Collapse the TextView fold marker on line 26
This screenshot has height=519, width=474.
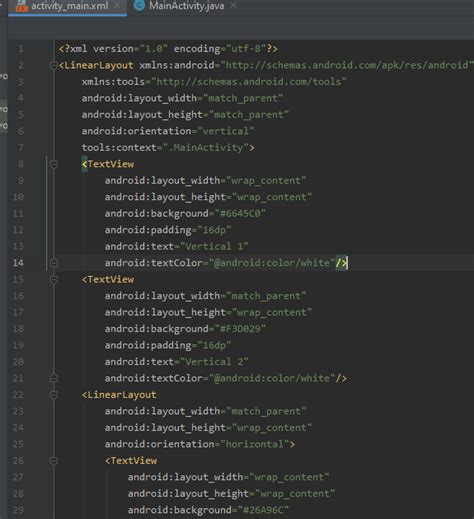point(54,461)
